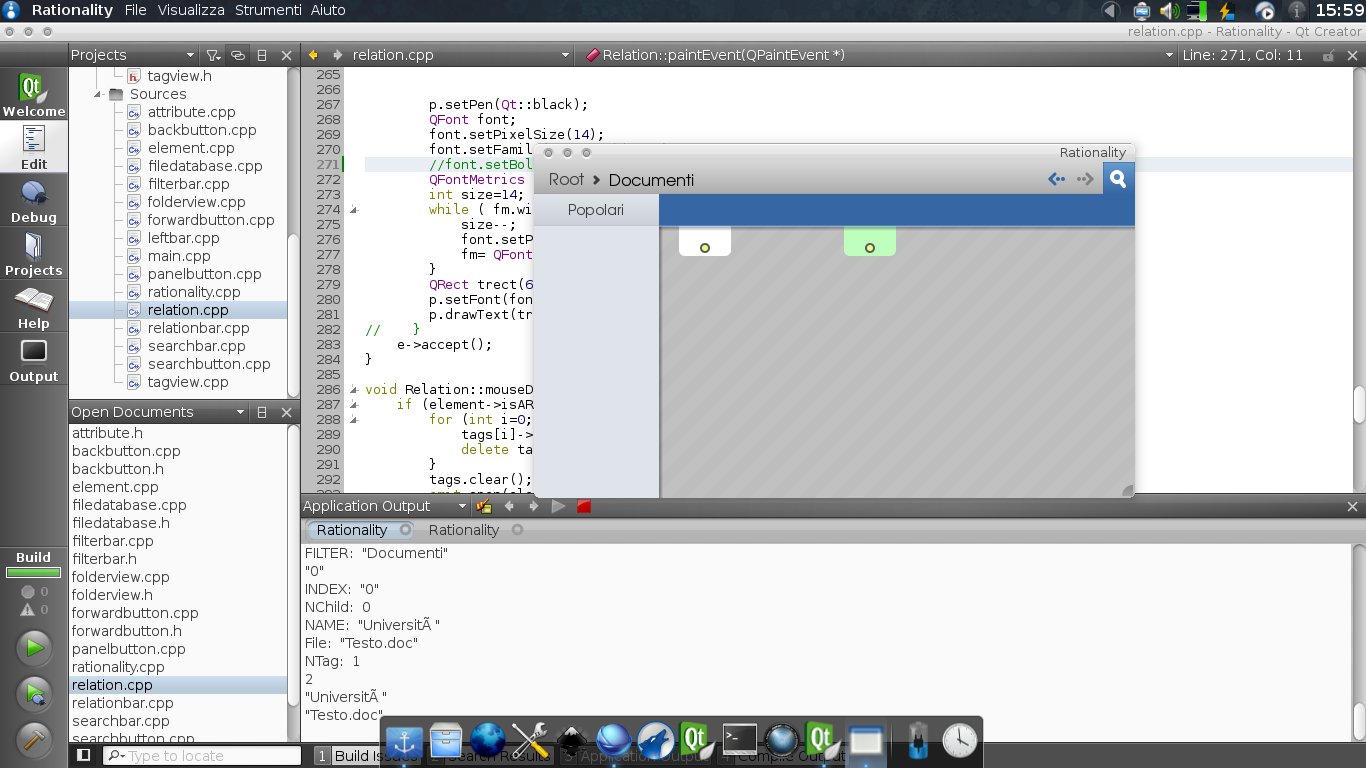Switch to Debug mode
Image resolution: width=1366 pixels, height=768 pixels.
[x=34, y=200]
